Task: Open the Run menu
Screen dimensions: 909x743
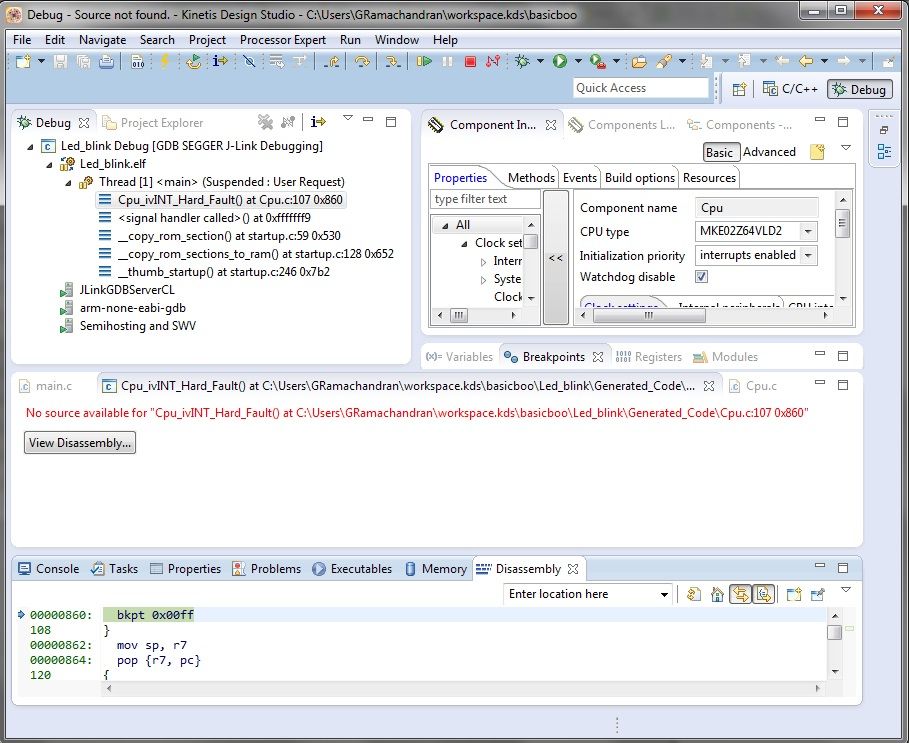Action: pos(350,40)
